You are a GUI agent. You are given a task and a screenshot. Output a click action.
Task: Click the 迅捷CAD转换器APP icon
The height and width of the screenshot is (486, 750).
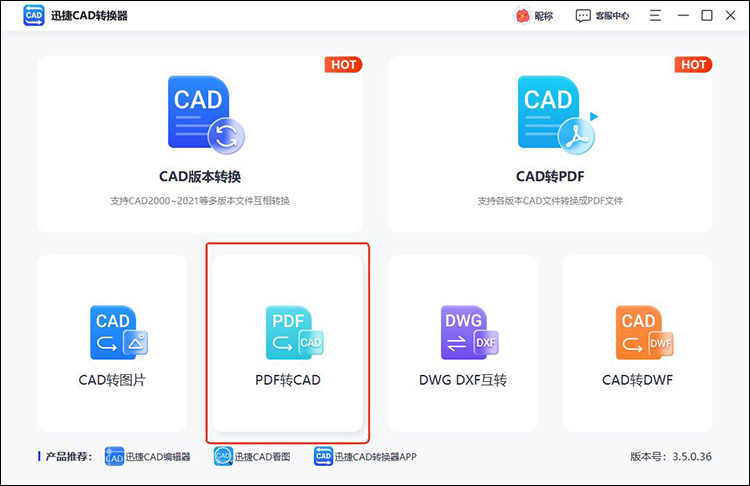click(323, 456)
